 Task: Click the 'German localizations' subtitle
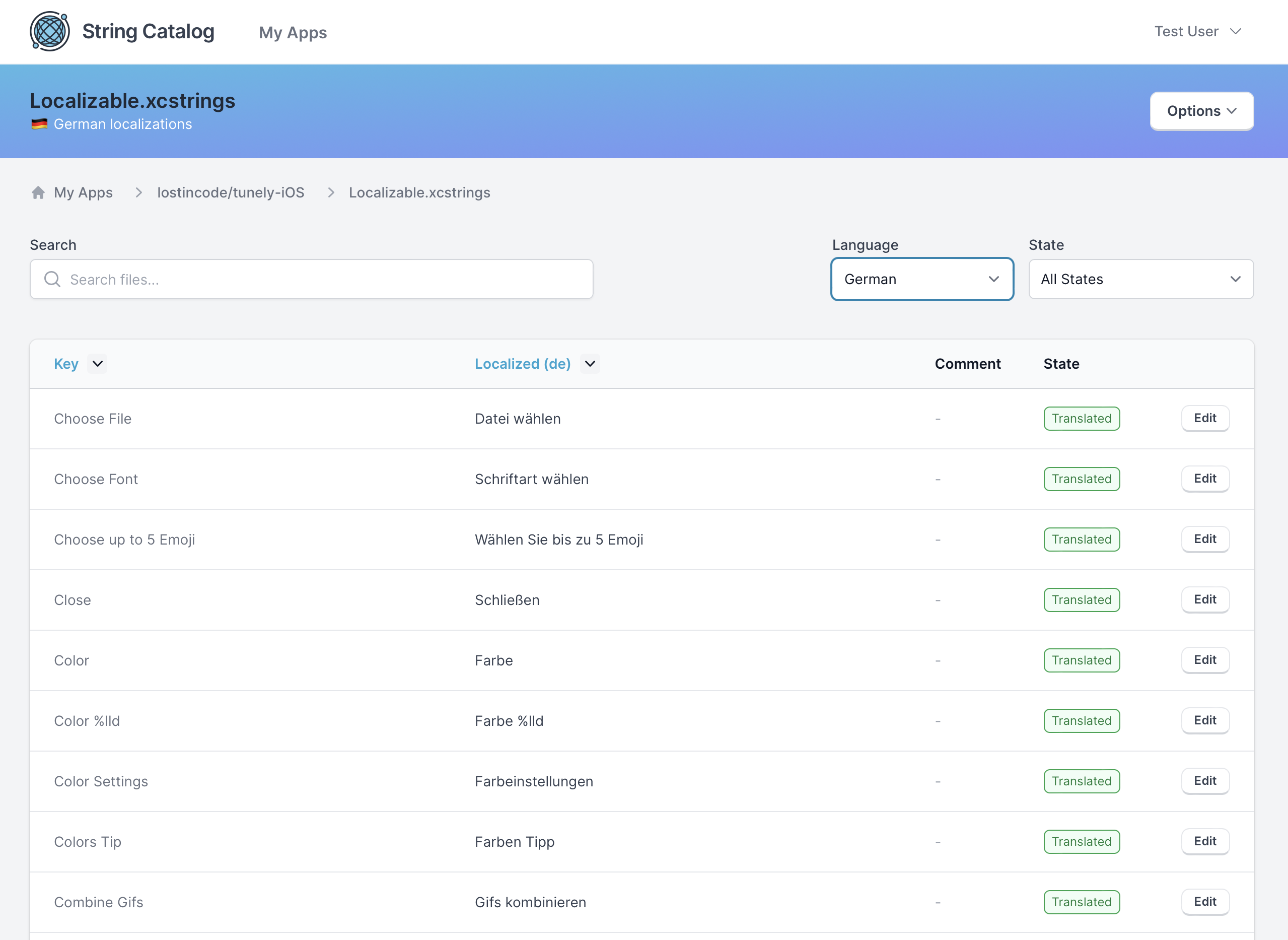123,124
